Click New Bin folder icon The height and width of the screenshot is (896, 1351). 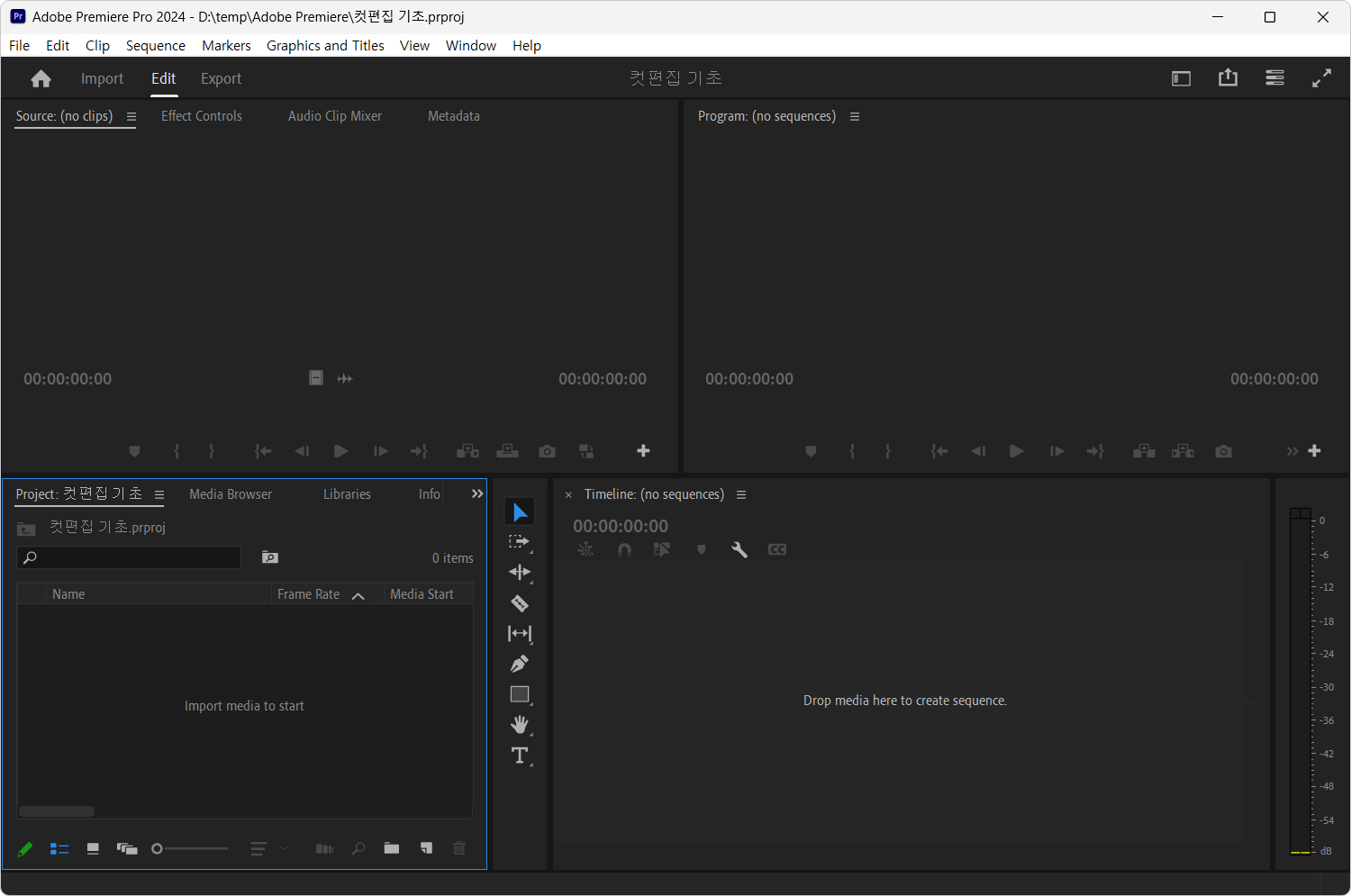click(392, 848)
